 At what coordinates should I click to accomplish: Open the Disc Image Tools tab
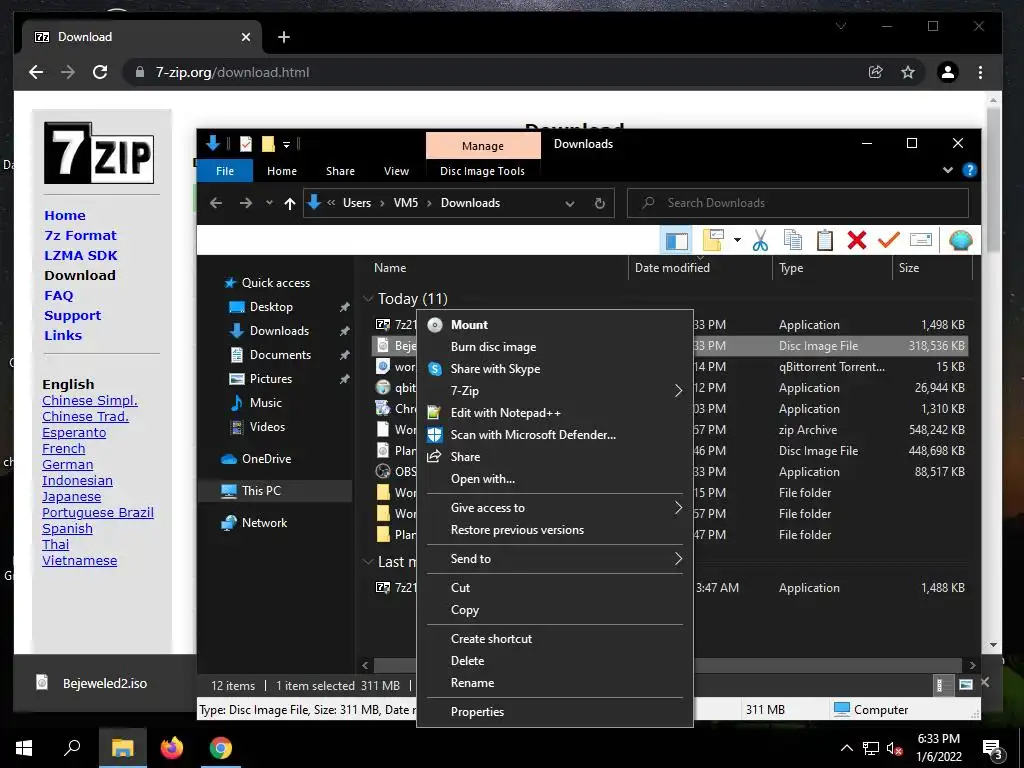pyautogui.click(x=482, y=171)
